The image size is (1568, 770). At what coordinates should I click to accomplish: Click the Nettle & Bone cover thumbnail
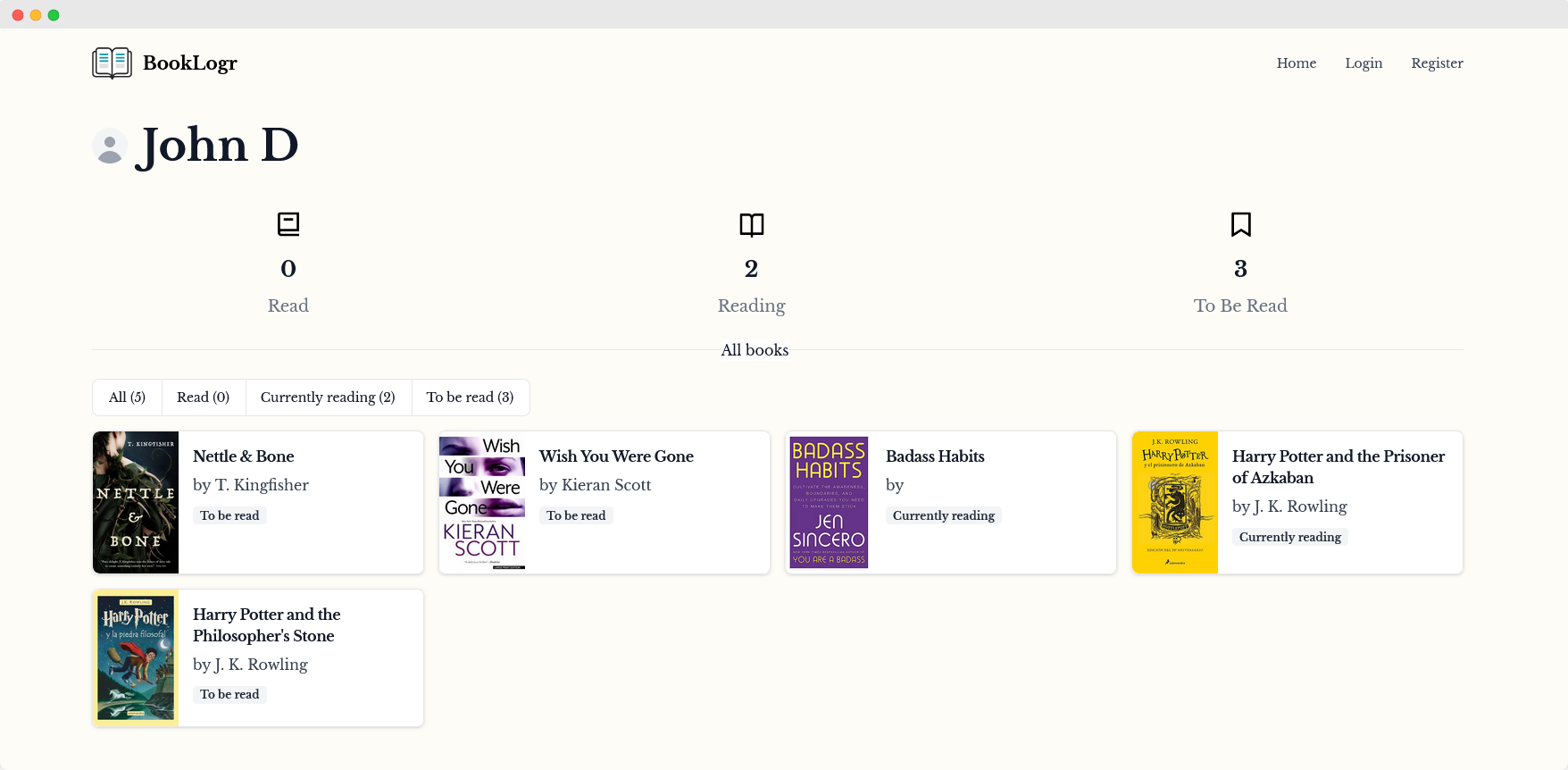click(x=136, y=502)
